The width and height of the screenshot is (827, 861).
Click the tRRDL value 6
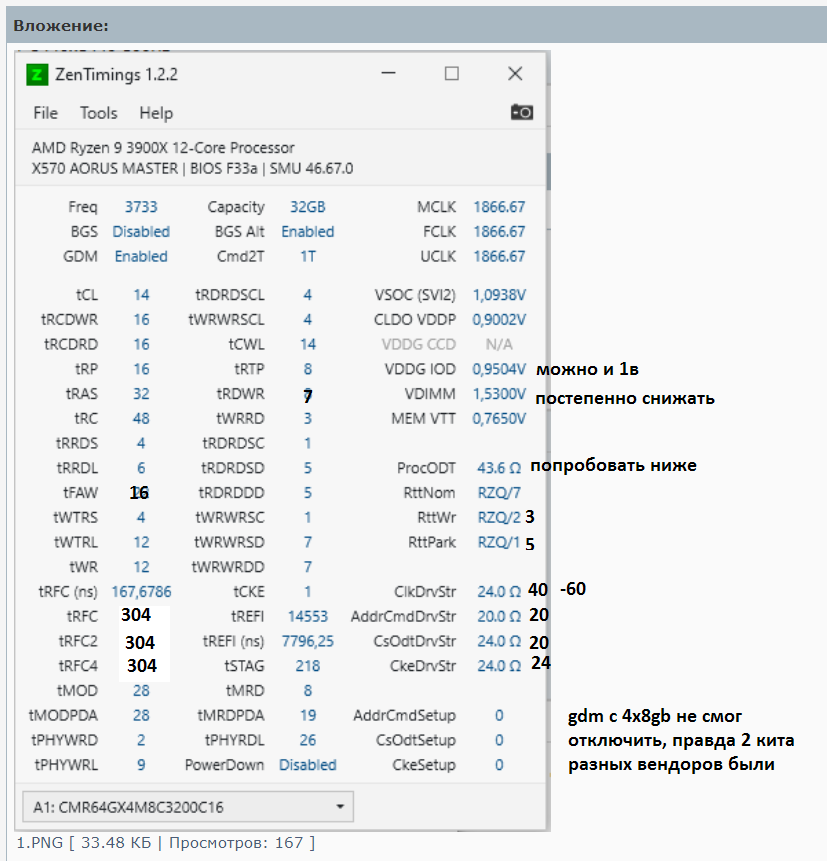point(141,468)
